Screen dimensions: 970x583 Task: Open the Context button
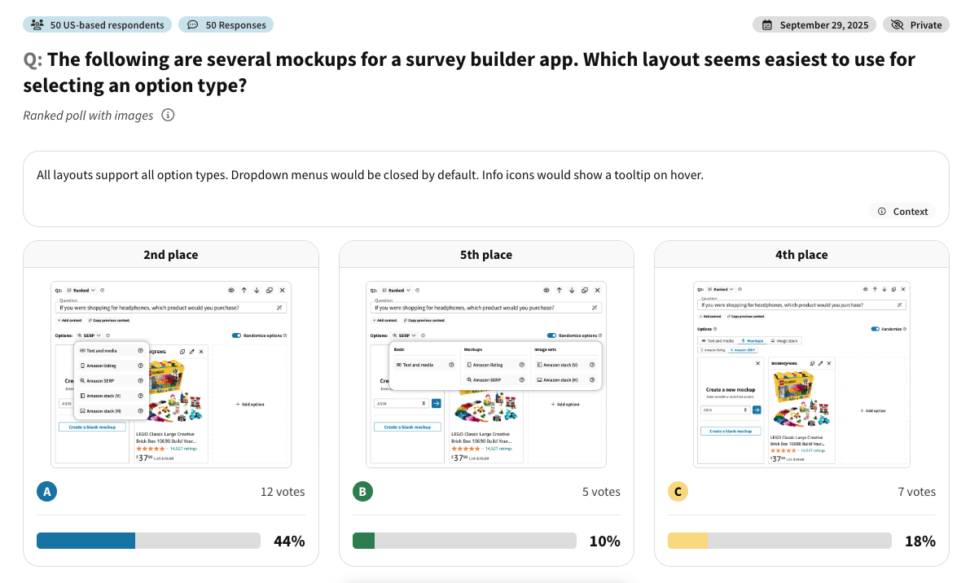903,211
